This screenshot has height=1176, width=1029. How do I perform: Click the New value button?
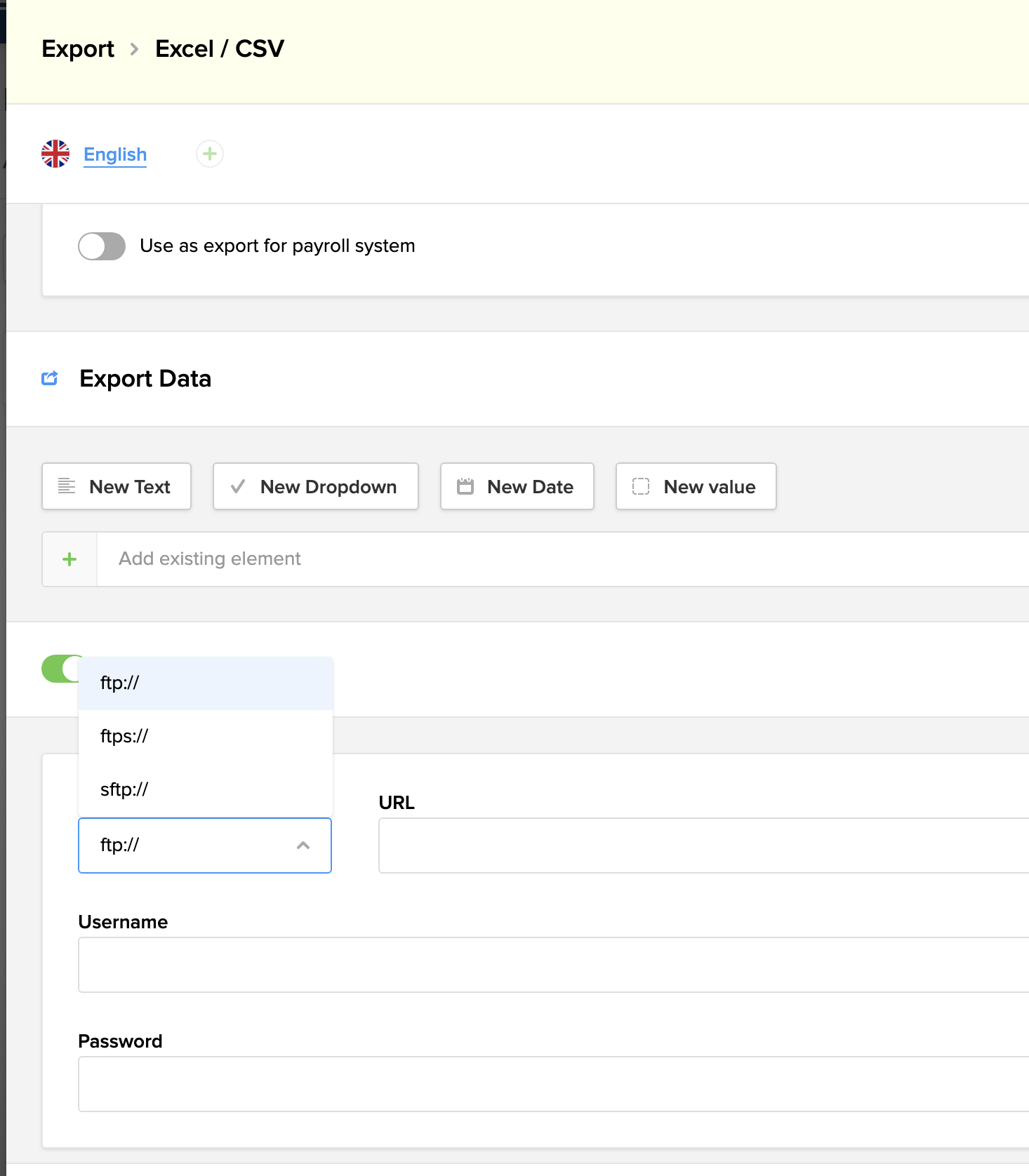click(696, 486)
